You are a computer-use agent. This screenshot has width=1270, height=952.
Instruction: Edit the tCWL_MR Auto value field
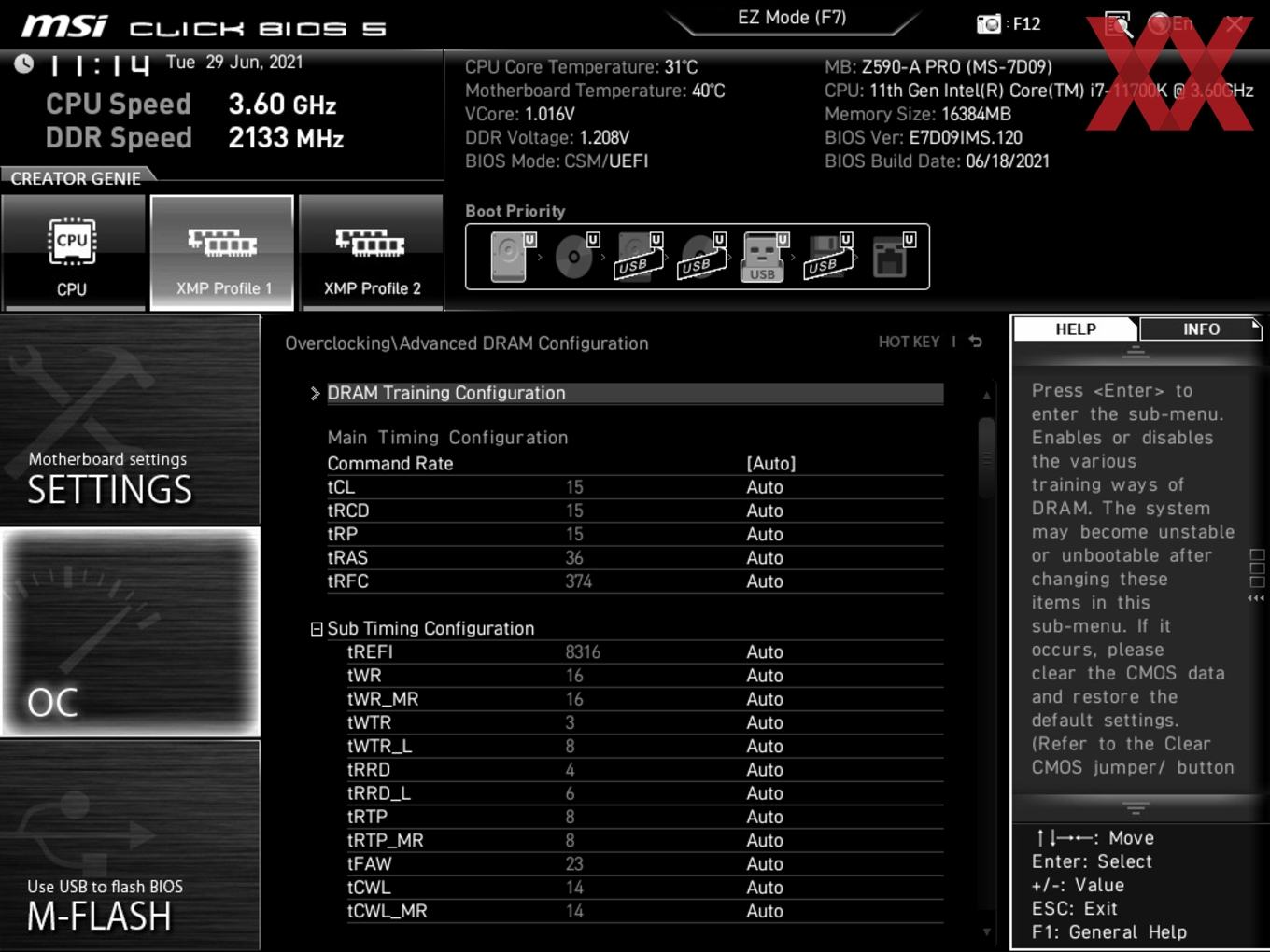tap(765, 911)
